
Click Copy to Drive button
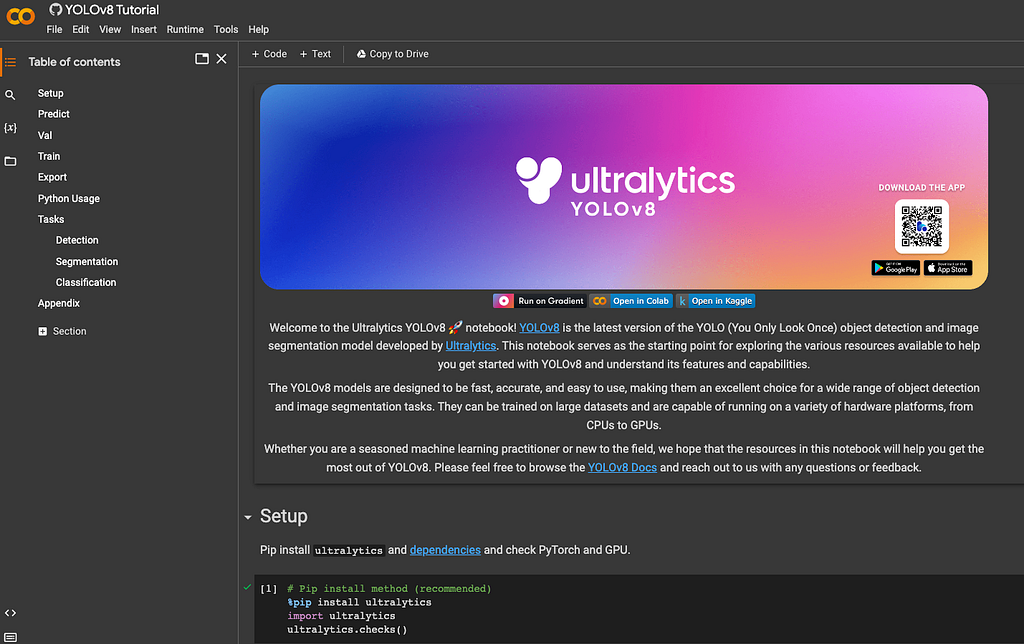[x=392, y=54]
